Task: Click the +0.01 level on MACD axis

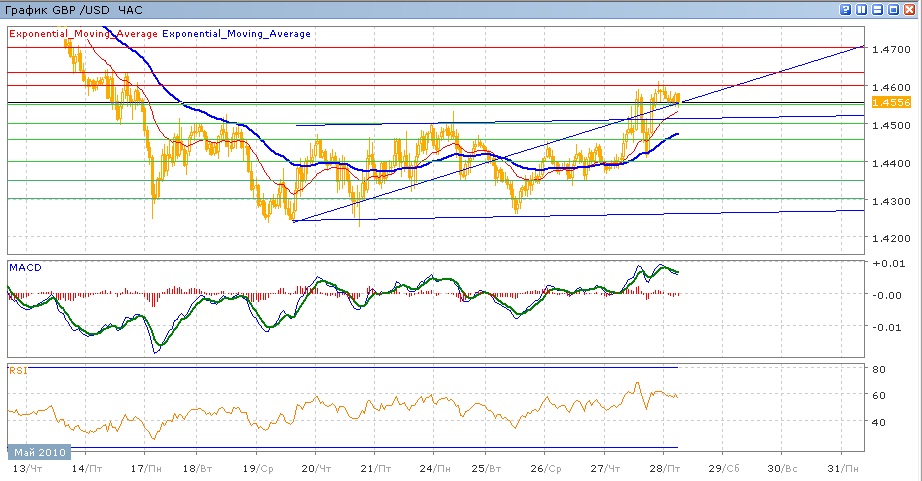Action: 890,263
